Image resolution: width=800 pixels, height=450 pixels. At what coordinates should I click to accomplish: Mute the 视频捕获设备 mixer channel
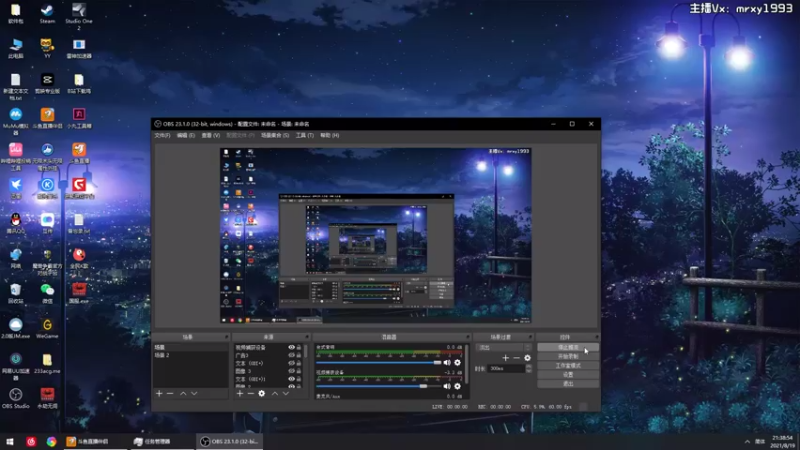447,386
